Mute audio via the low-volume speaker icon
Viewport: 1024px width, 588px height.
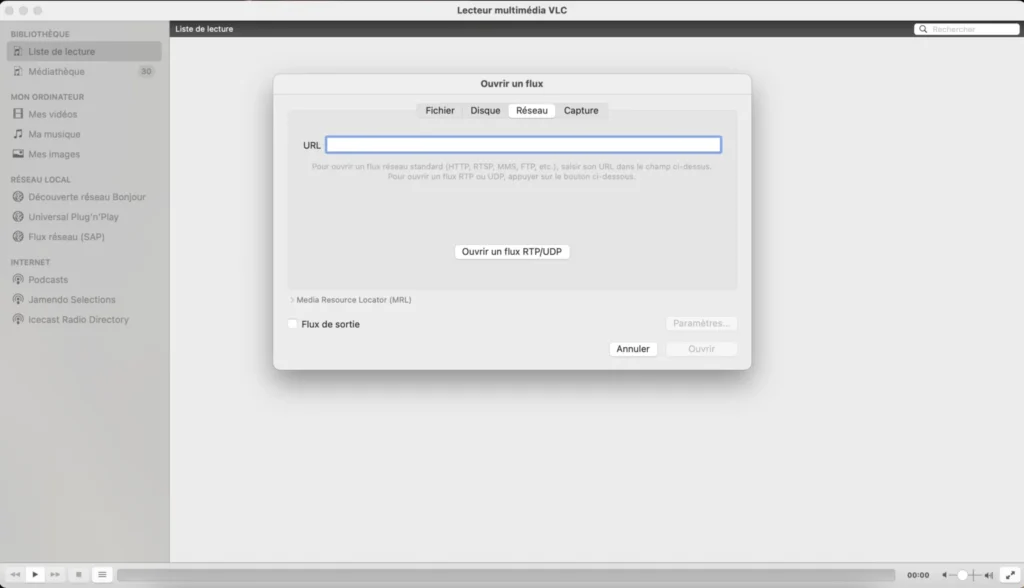coord(945,575)
